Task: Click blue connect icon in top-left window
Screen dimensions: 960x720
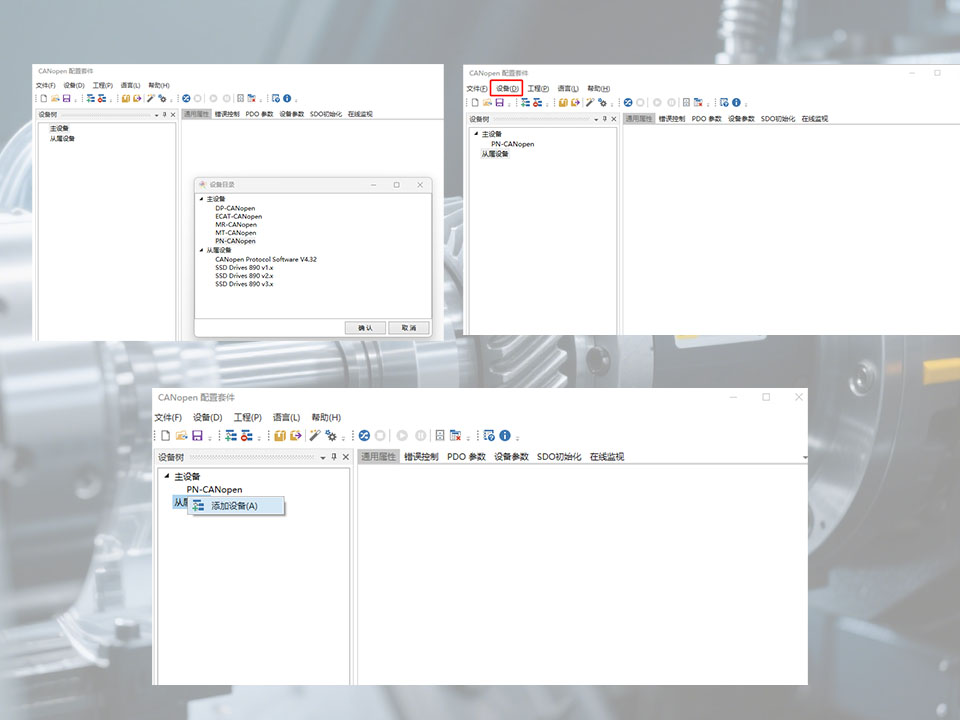Action: [x=186, y=98]
